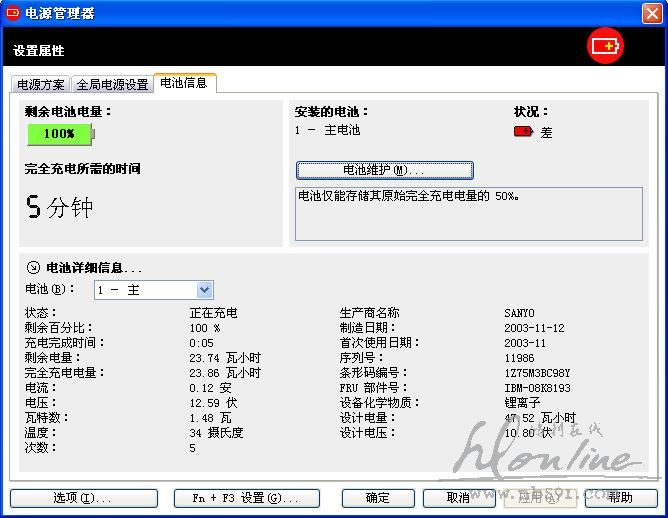Click the 正在充电 status value
The image size is (668, 518).
tap(213, 313)
